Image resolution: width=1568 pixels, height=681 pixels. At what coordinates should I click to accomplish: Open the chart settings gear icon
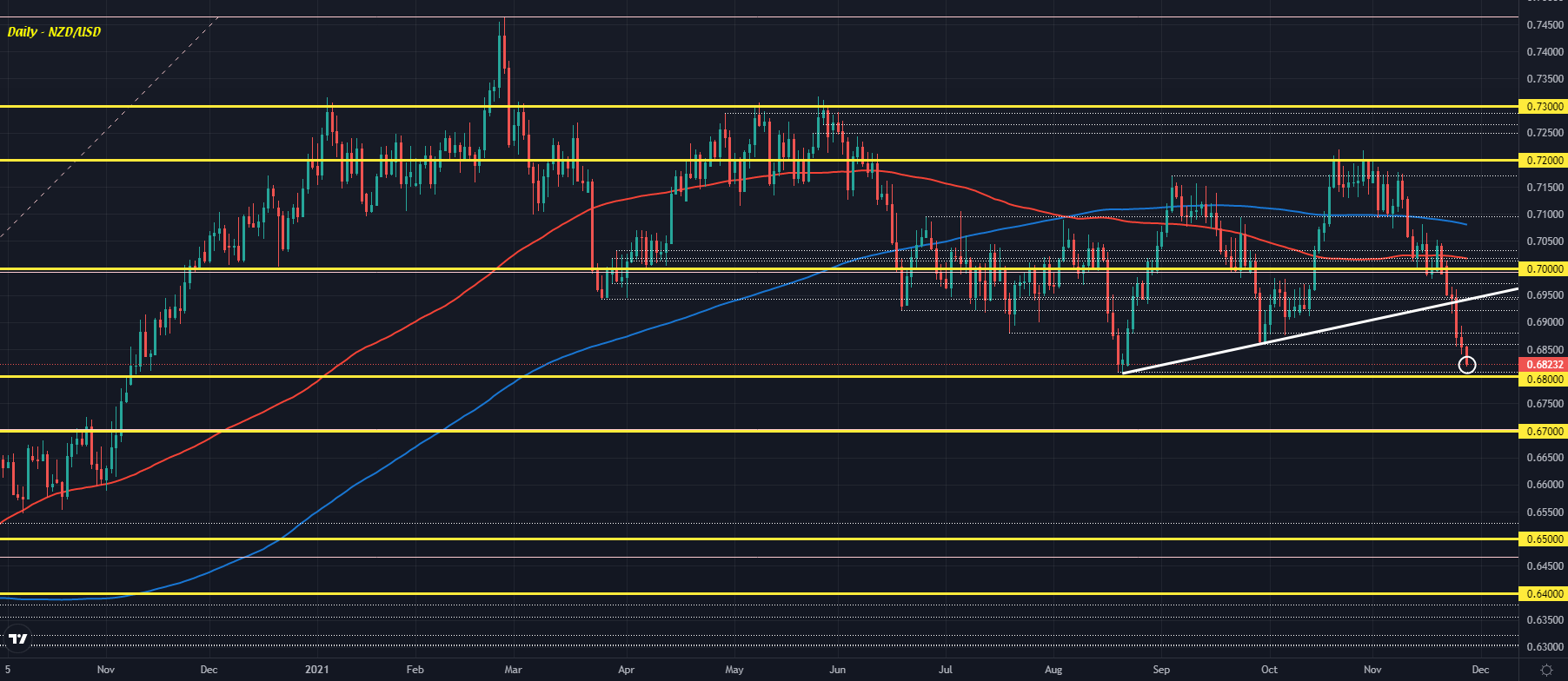point(1546,670)
